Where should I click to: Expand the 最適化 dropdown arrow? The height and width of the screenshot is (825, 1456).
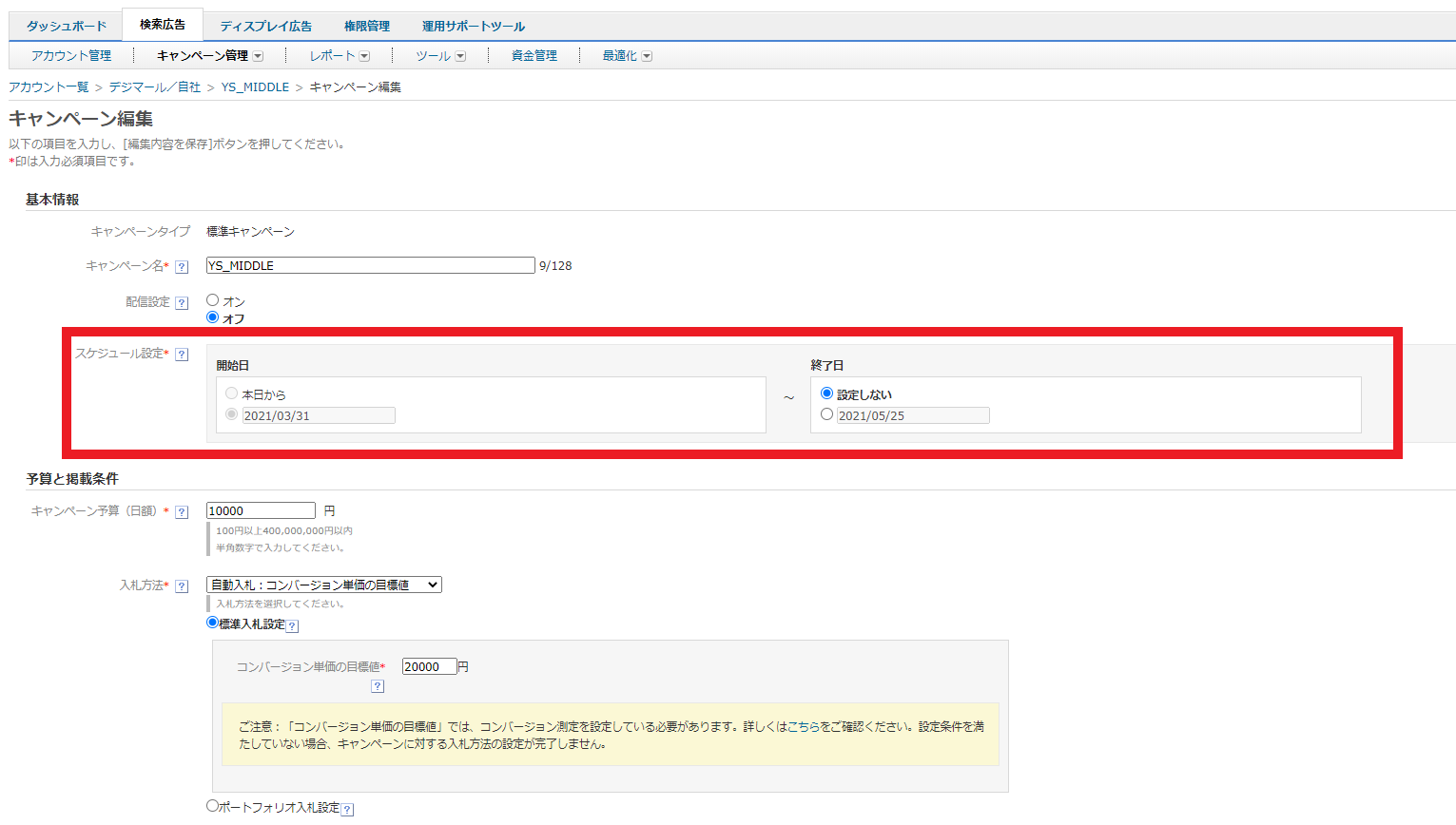tap(647, 56)
